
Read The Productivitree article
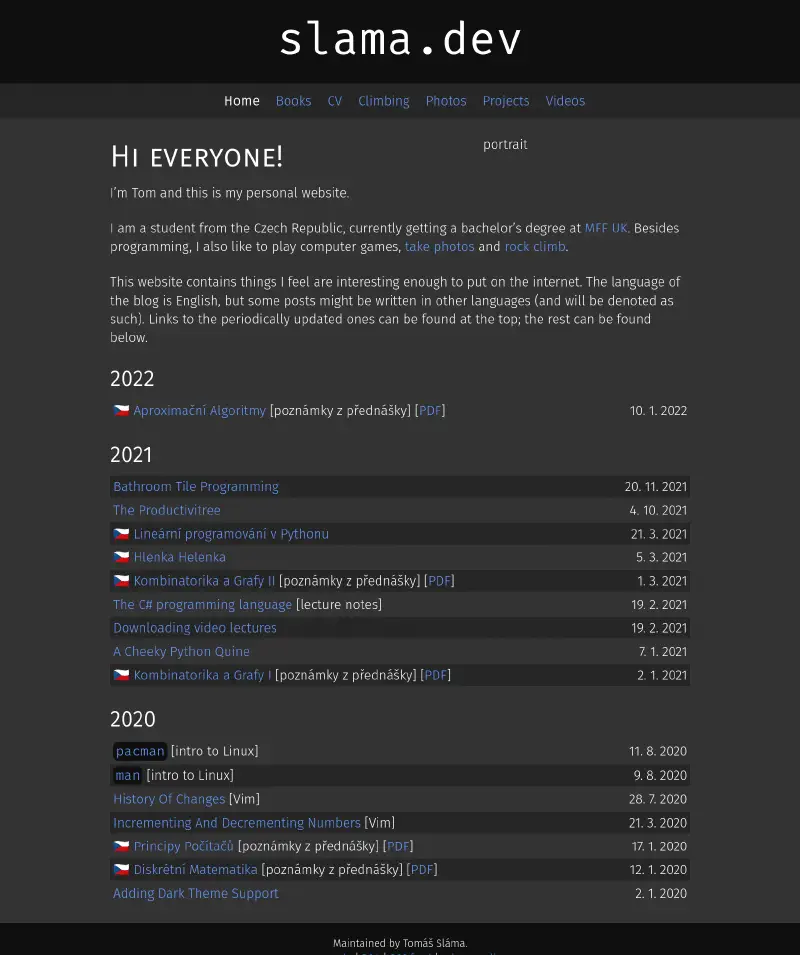(167, 511)
